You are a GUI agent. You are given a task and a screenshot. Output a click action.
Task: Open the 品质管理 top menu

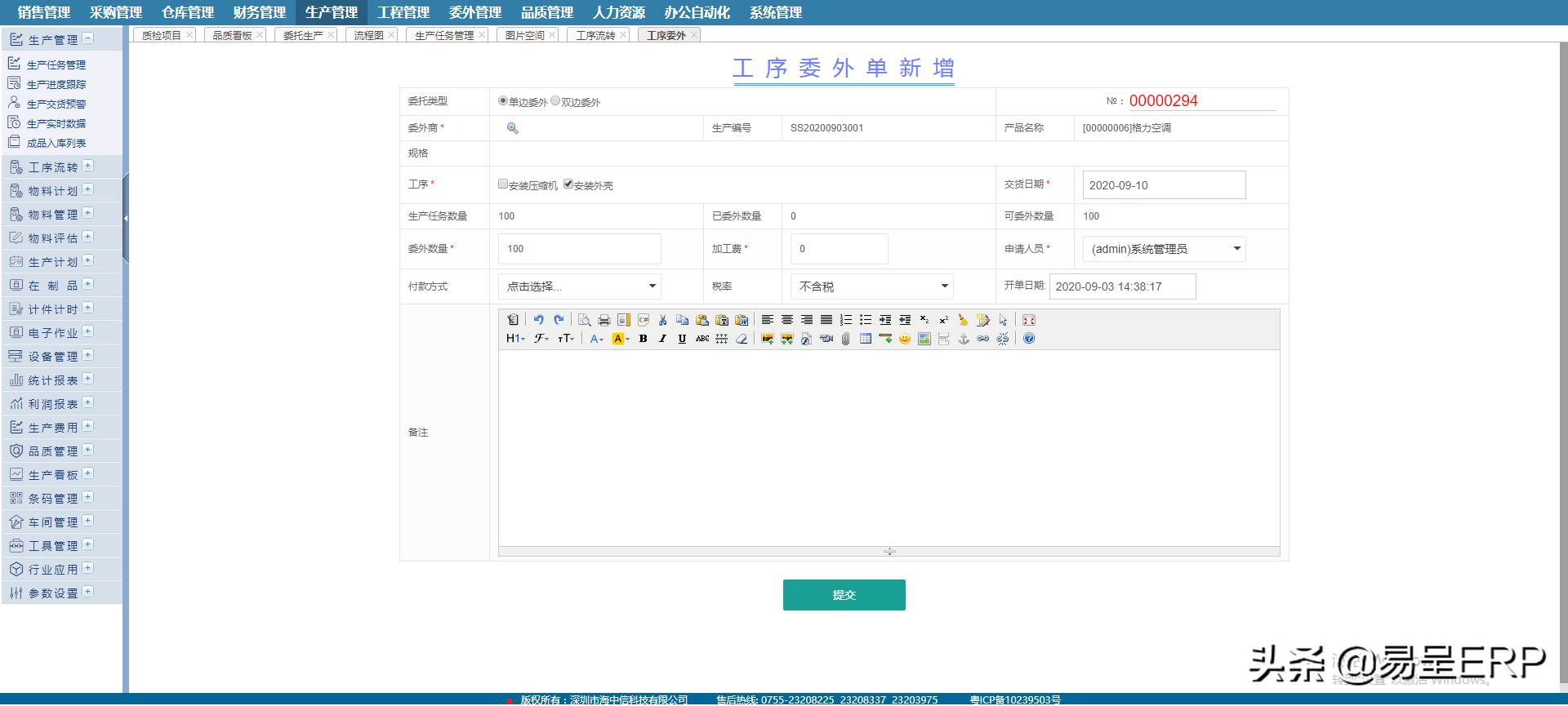[547, 12]
